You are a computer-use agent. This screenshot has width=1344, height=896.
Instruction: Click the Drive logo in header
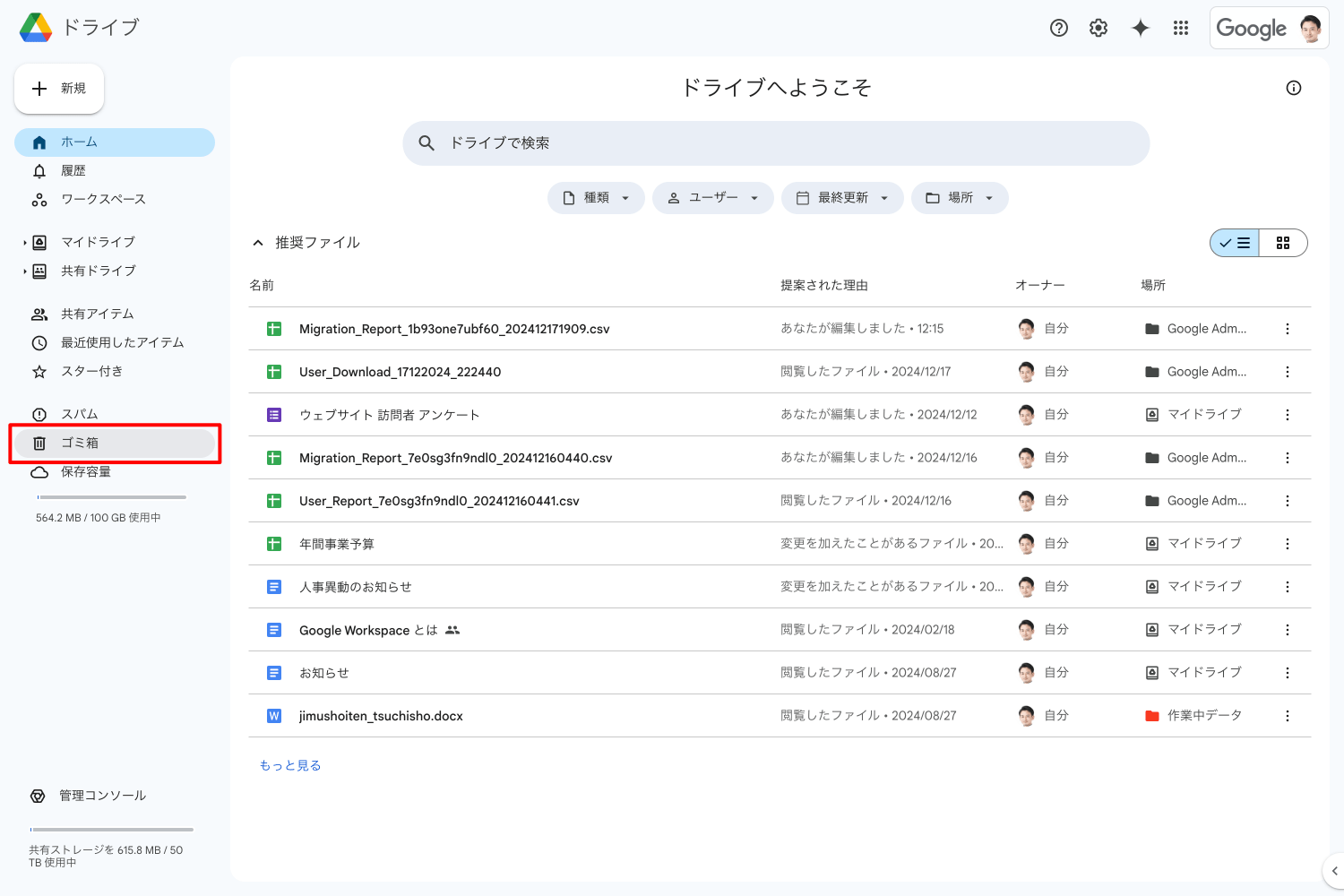[36, 28]
